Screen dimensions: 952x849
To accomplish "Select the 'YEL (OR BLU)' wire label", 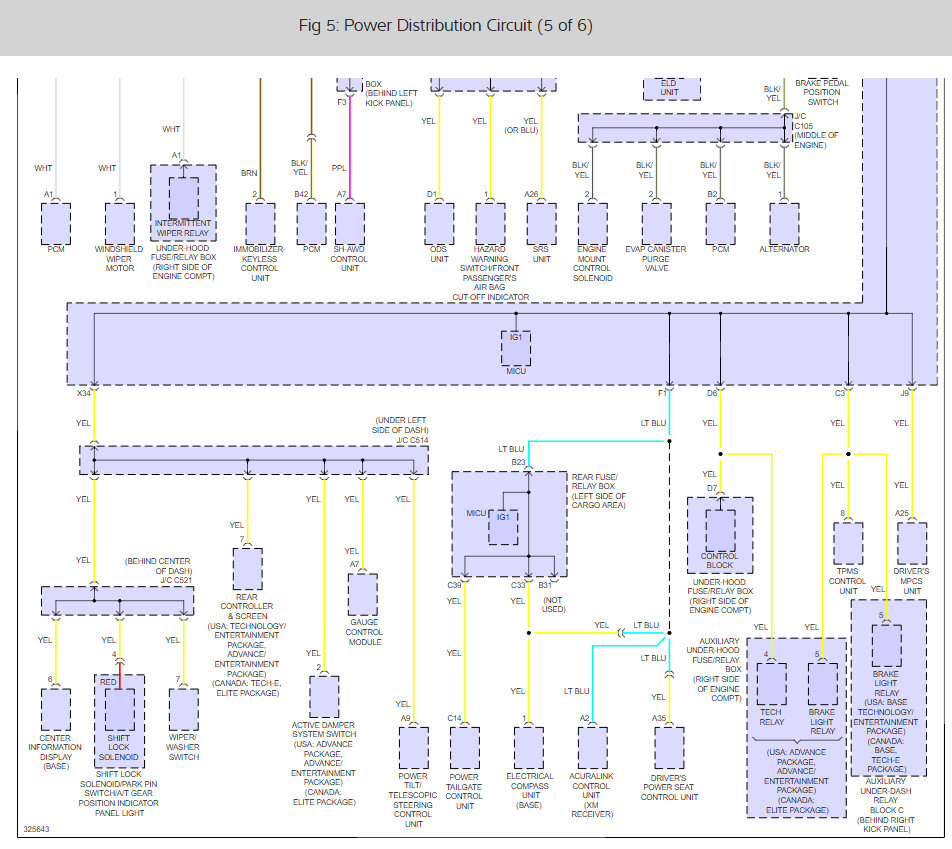I will pyautogui.click(x=522, y=126).
